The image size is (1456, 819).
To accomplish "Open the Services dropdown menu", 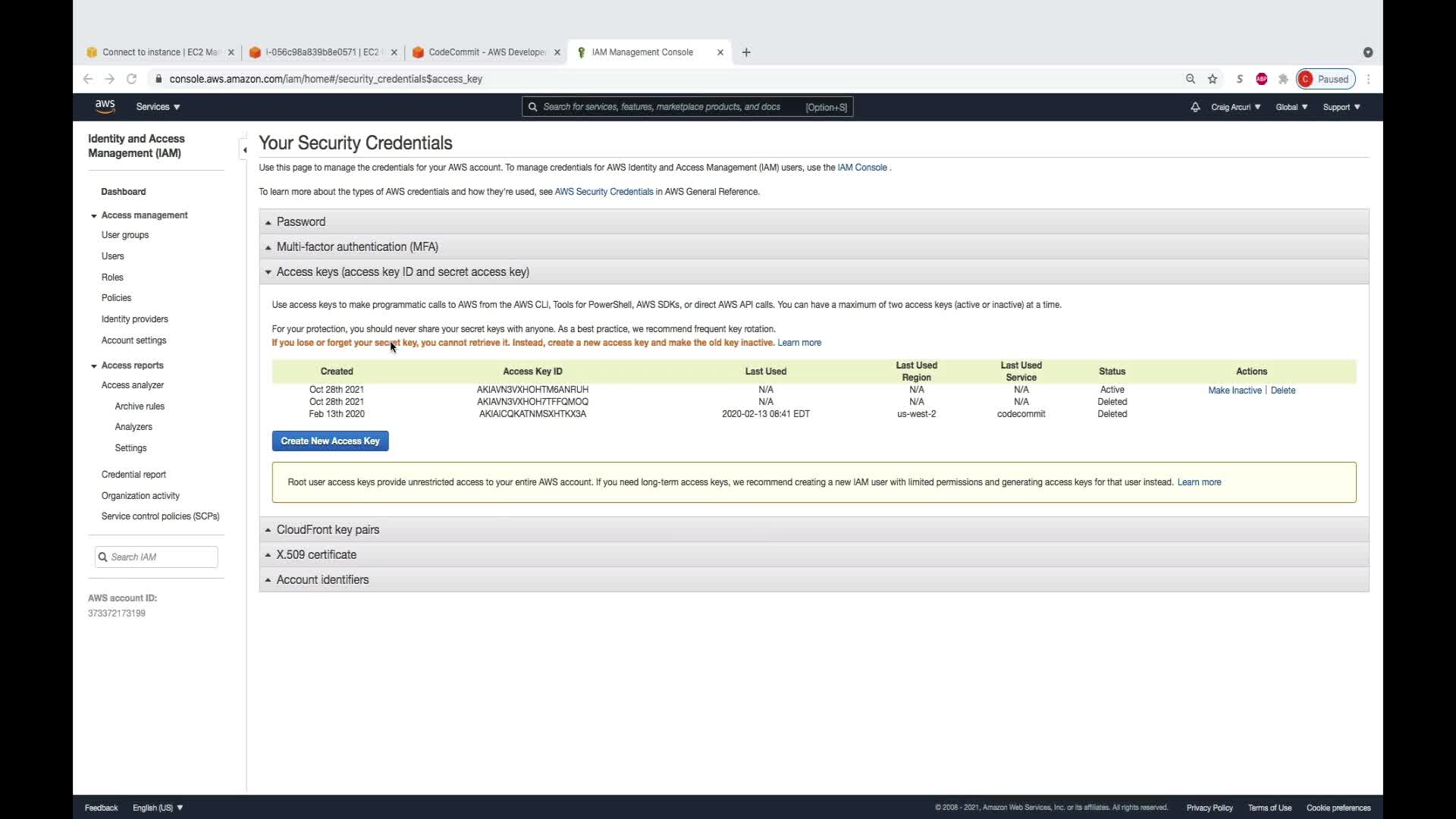I will pos(158,107).
